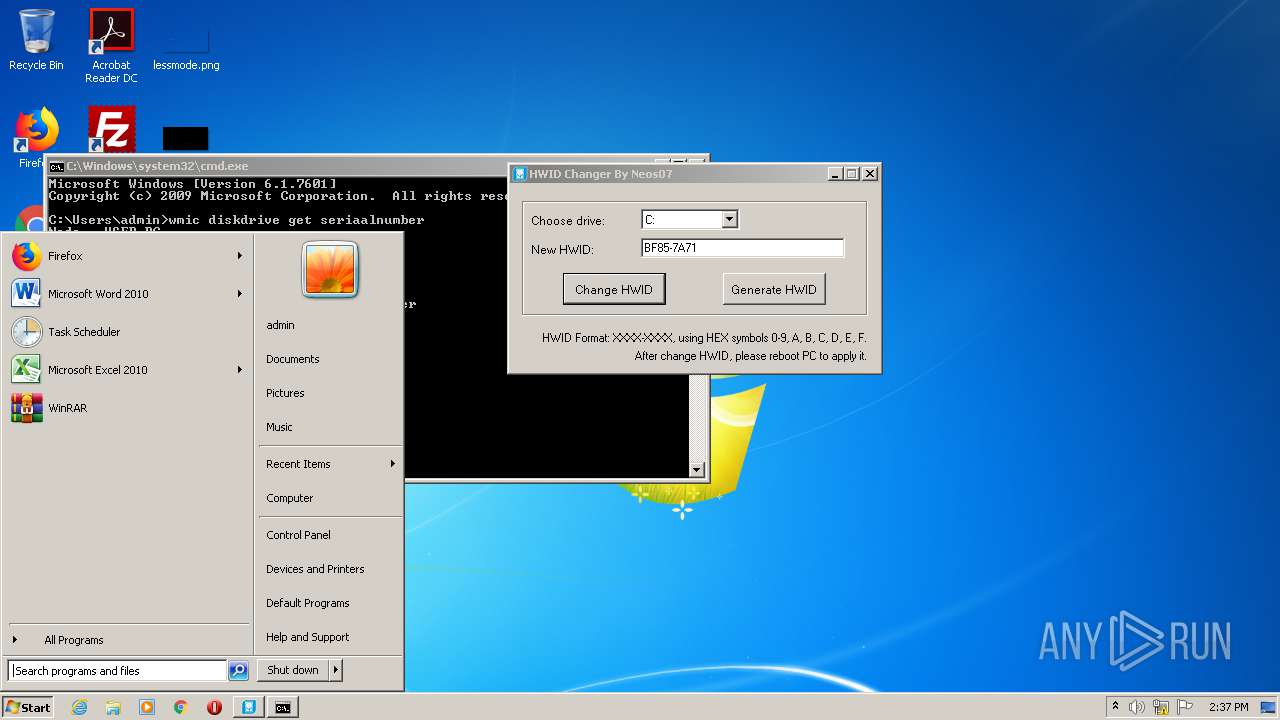Viewport: 1280px width, 720px height.
Task: Open volume speaker tray icon
Action: click(1137, 707)
